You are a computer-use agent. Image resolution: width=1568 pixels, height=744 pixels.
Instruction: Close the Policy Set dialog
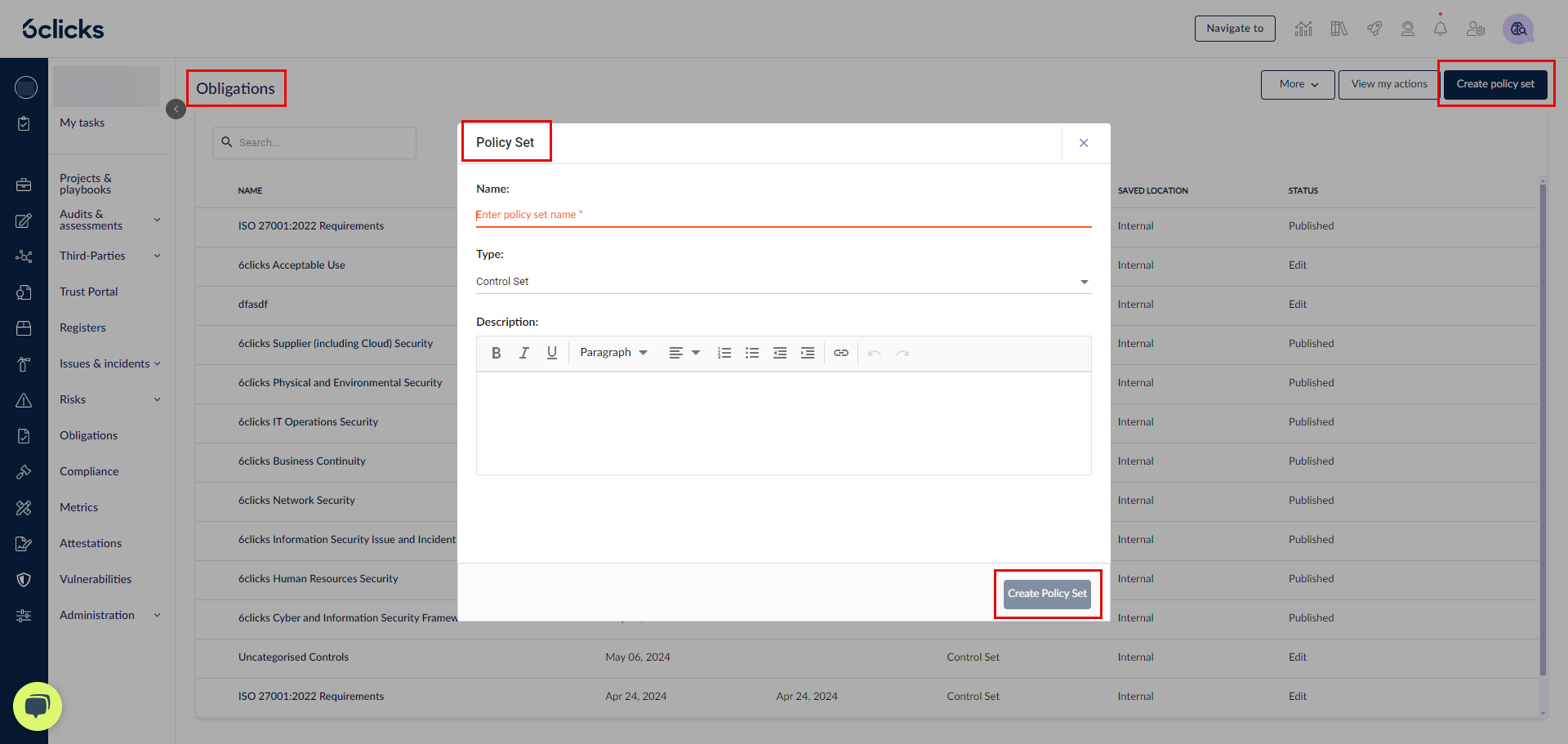1084,143
